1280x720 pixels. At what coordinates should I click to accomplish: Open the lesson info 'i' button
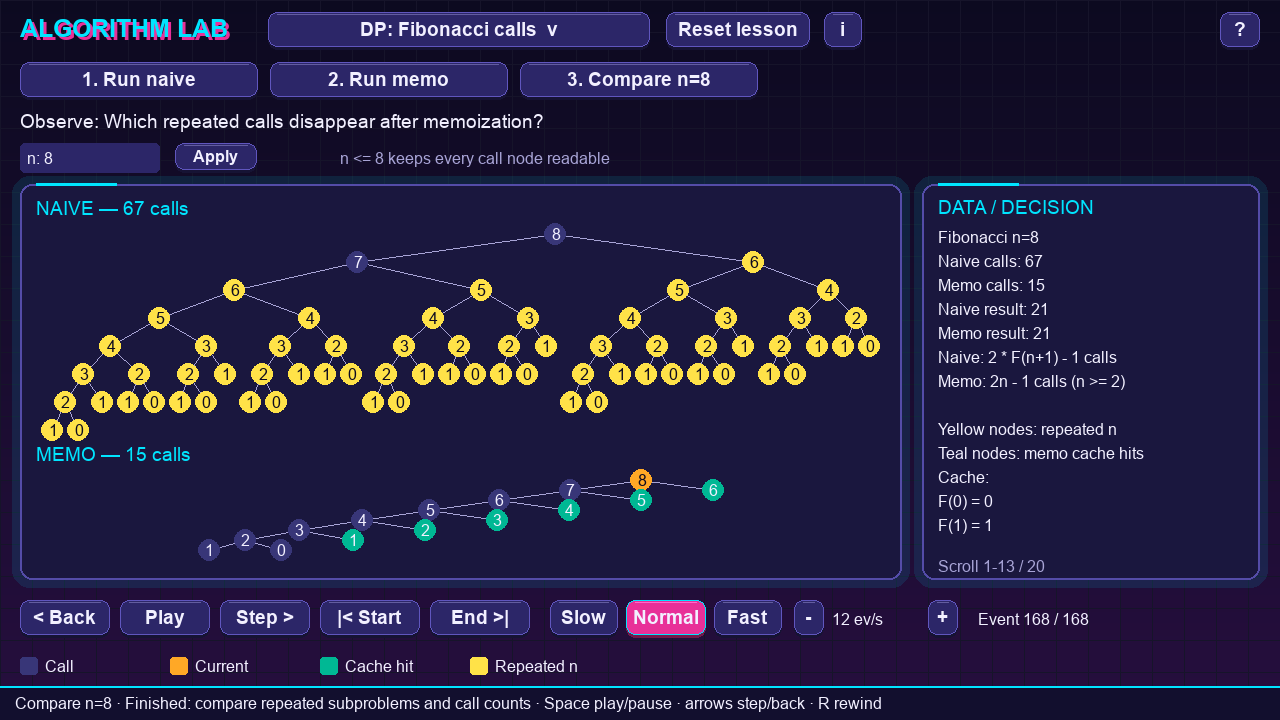click(x=843, y=30)
